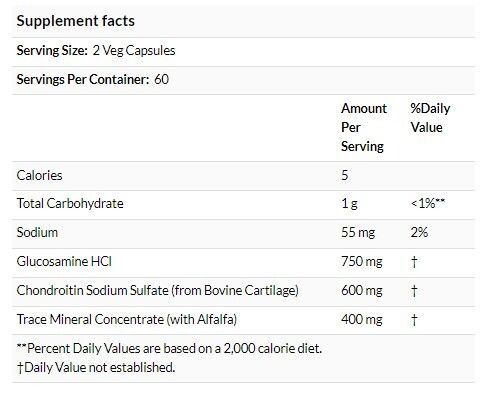Viewport: 486px width, 414px height.
Task: Click the 2 Veg Capsules value
Action: 134,50
